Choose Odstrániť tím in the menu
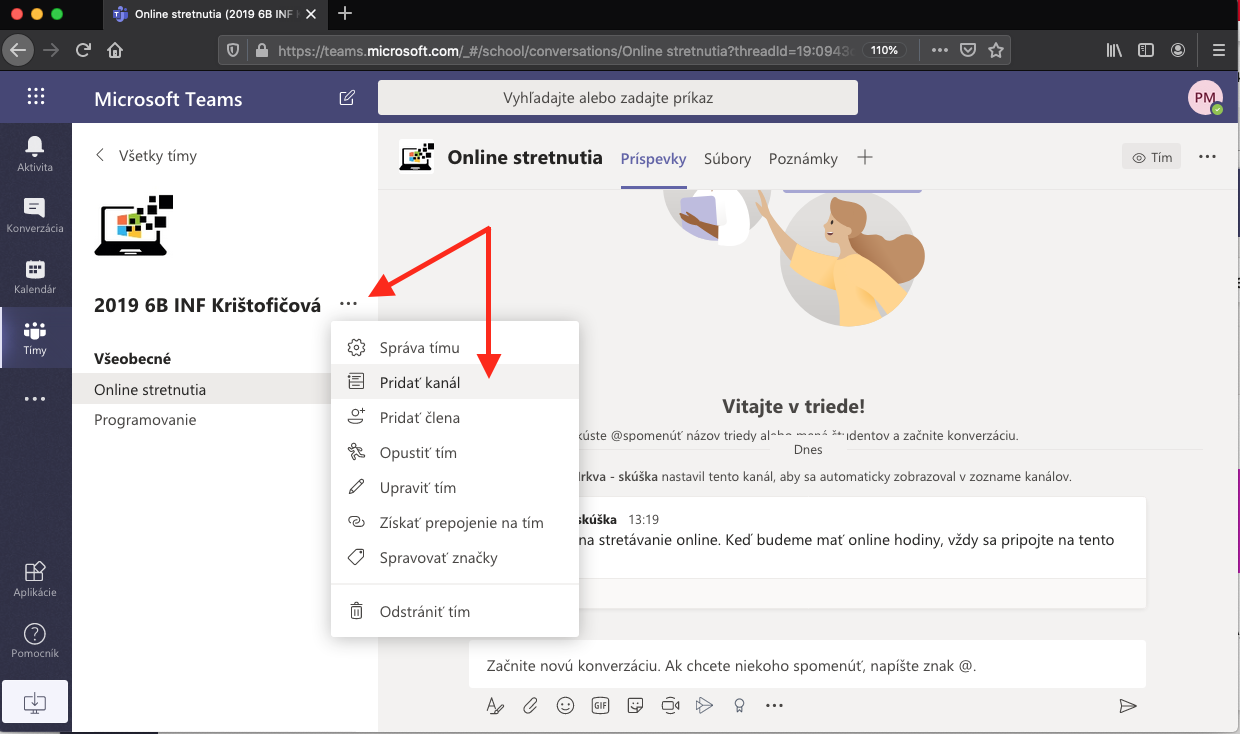Image resolution: width=1240 pixels, height=734 pixels. click(x=424, y=611)
